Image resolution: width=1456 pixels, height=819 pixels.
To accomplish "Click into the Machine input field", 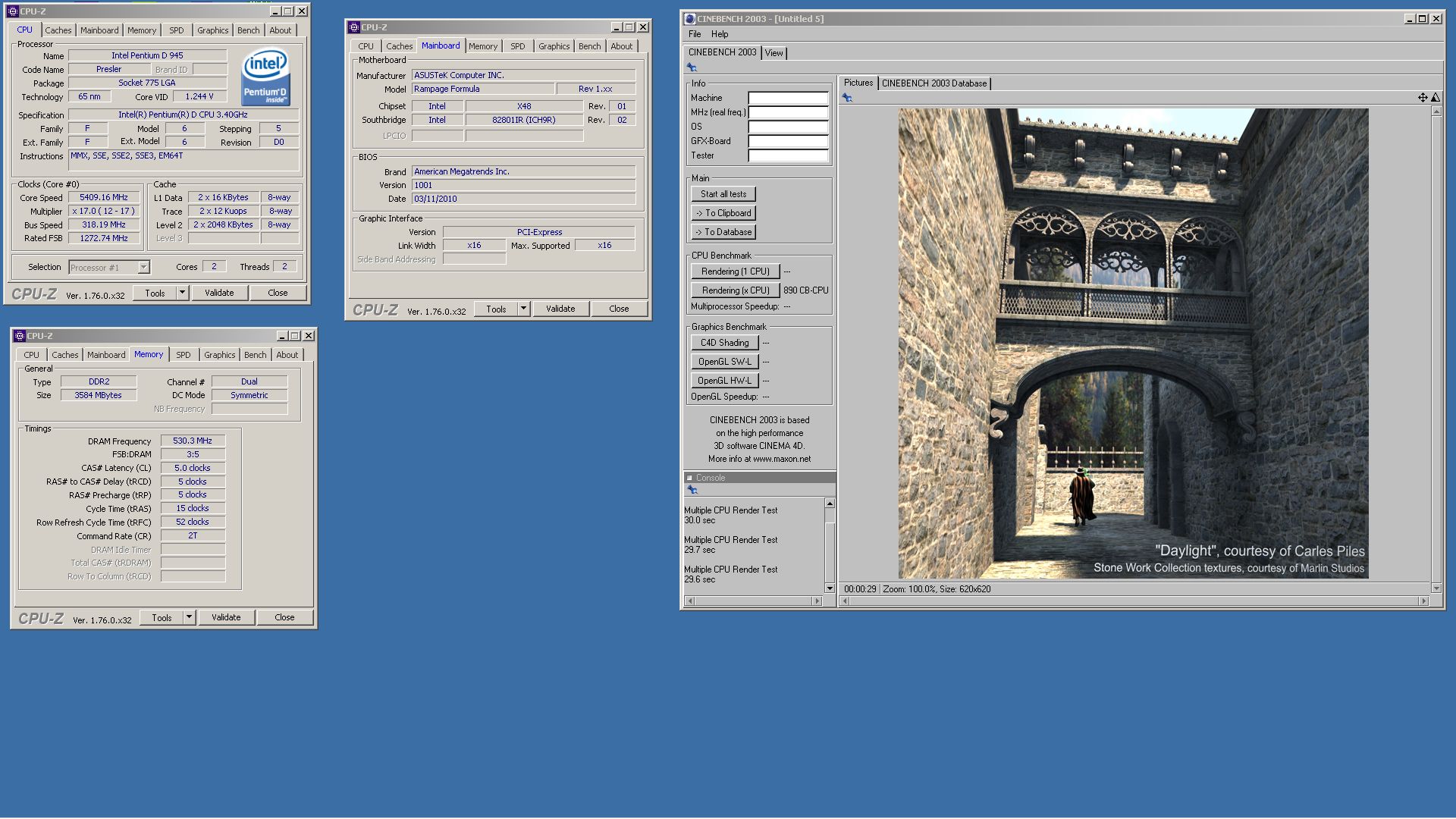I will [788, 98].
